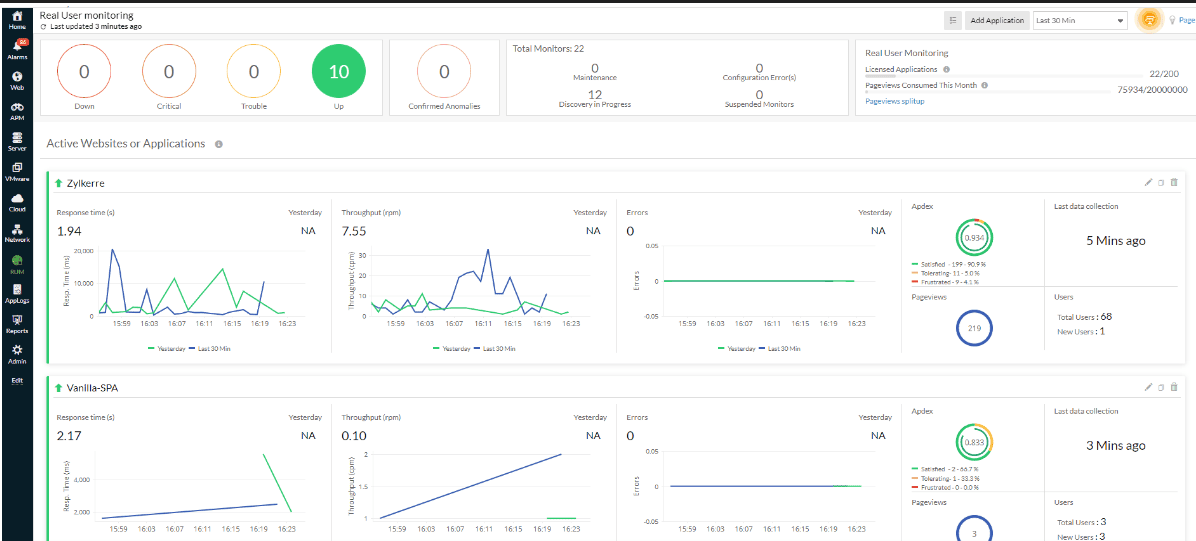Delete the Zylkerre application via trash icon
This screenshot has height=541, width=1196.
pyautogui.click(x=1174, y=182)
